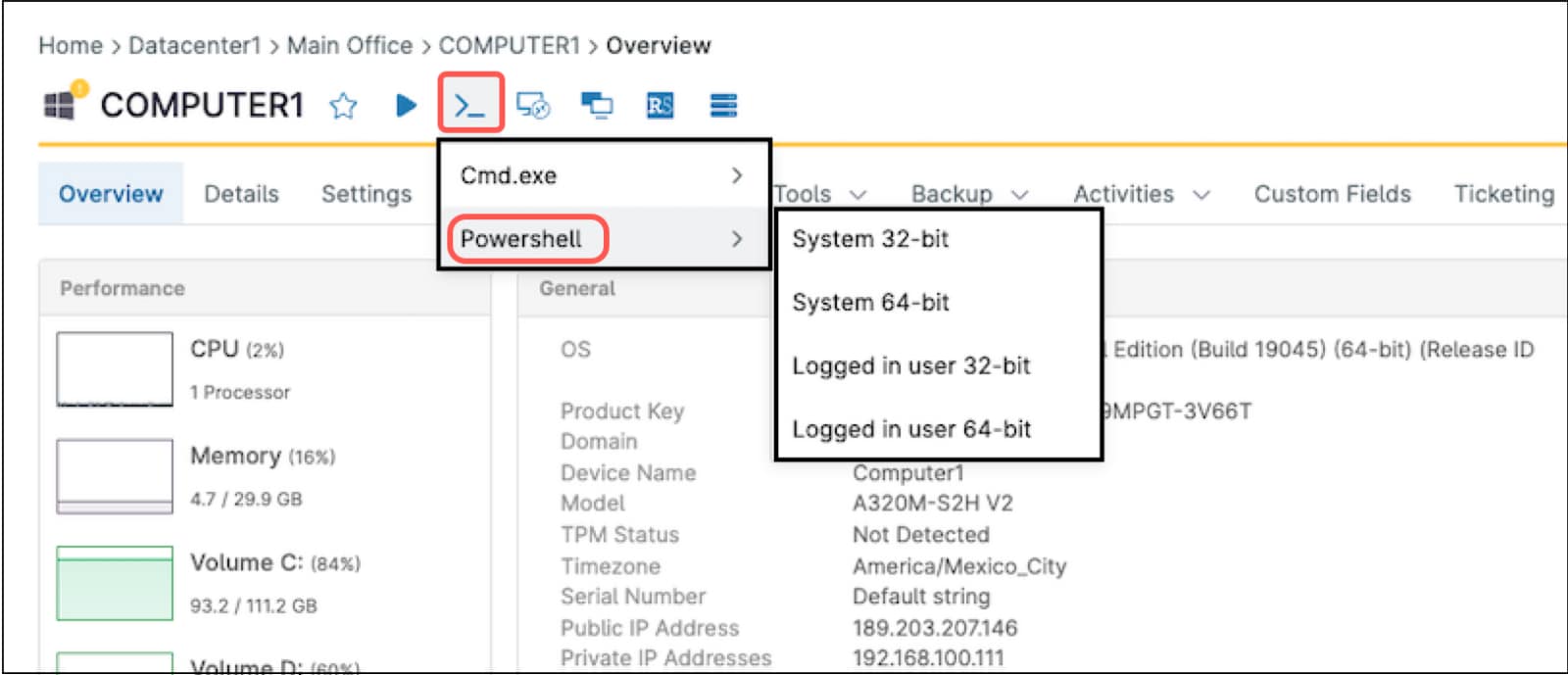The image size is (1568, 675).
Task: Click the blue play run-script icon
Action: (x=406, y=105)
